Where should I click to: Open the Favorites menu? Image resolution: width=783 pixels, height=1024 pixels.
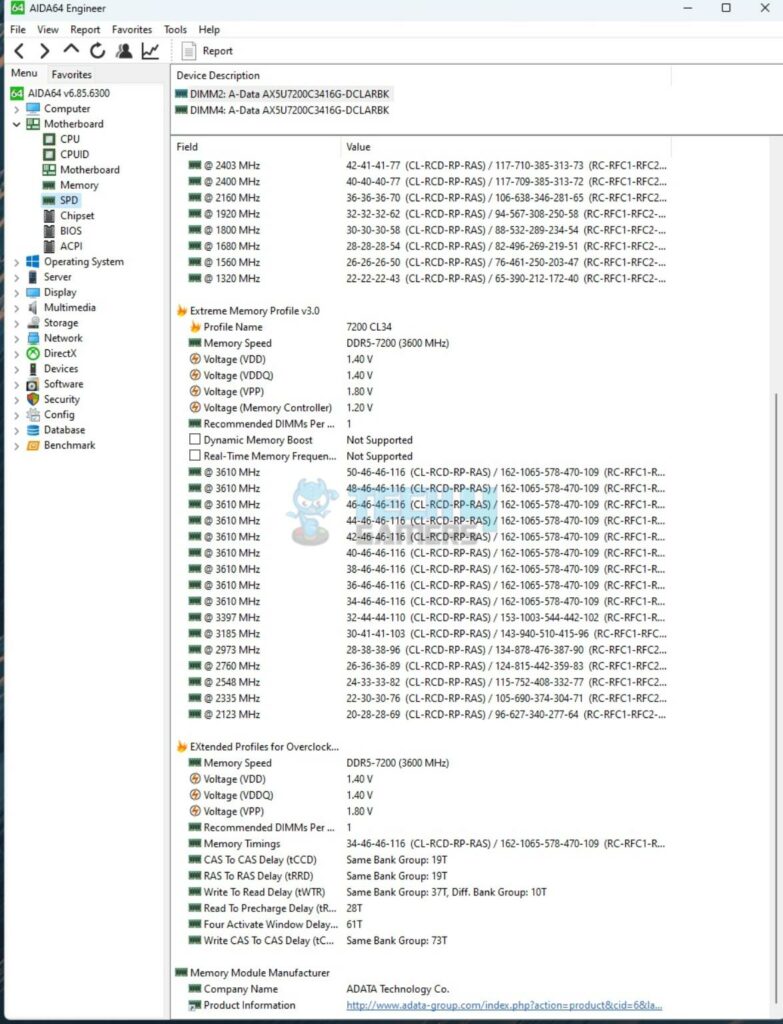click(x=132, y=29)
